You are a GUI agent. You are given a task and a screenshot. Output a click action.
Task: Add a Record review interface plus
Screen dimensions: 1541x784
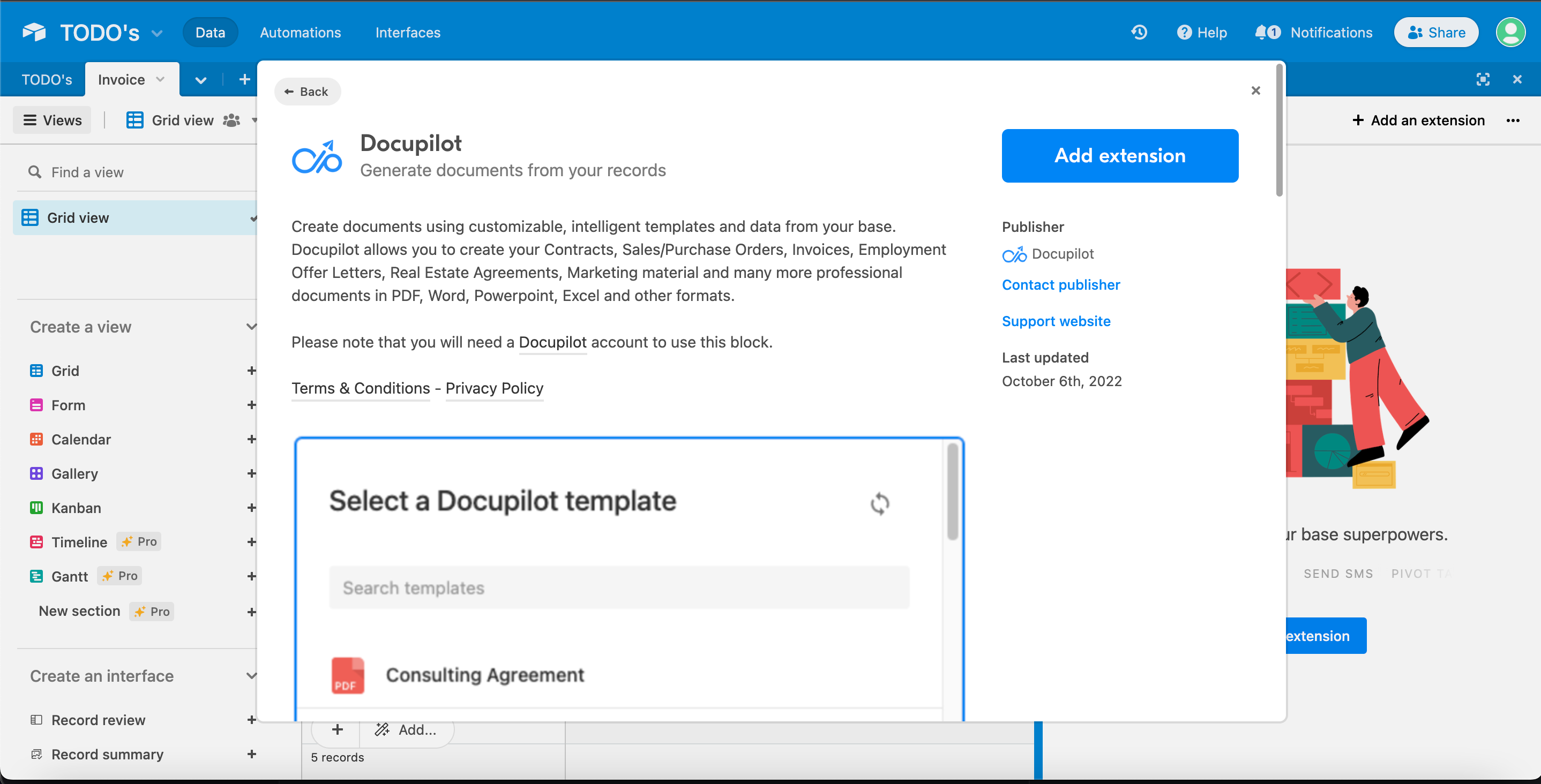pos(251,720)
